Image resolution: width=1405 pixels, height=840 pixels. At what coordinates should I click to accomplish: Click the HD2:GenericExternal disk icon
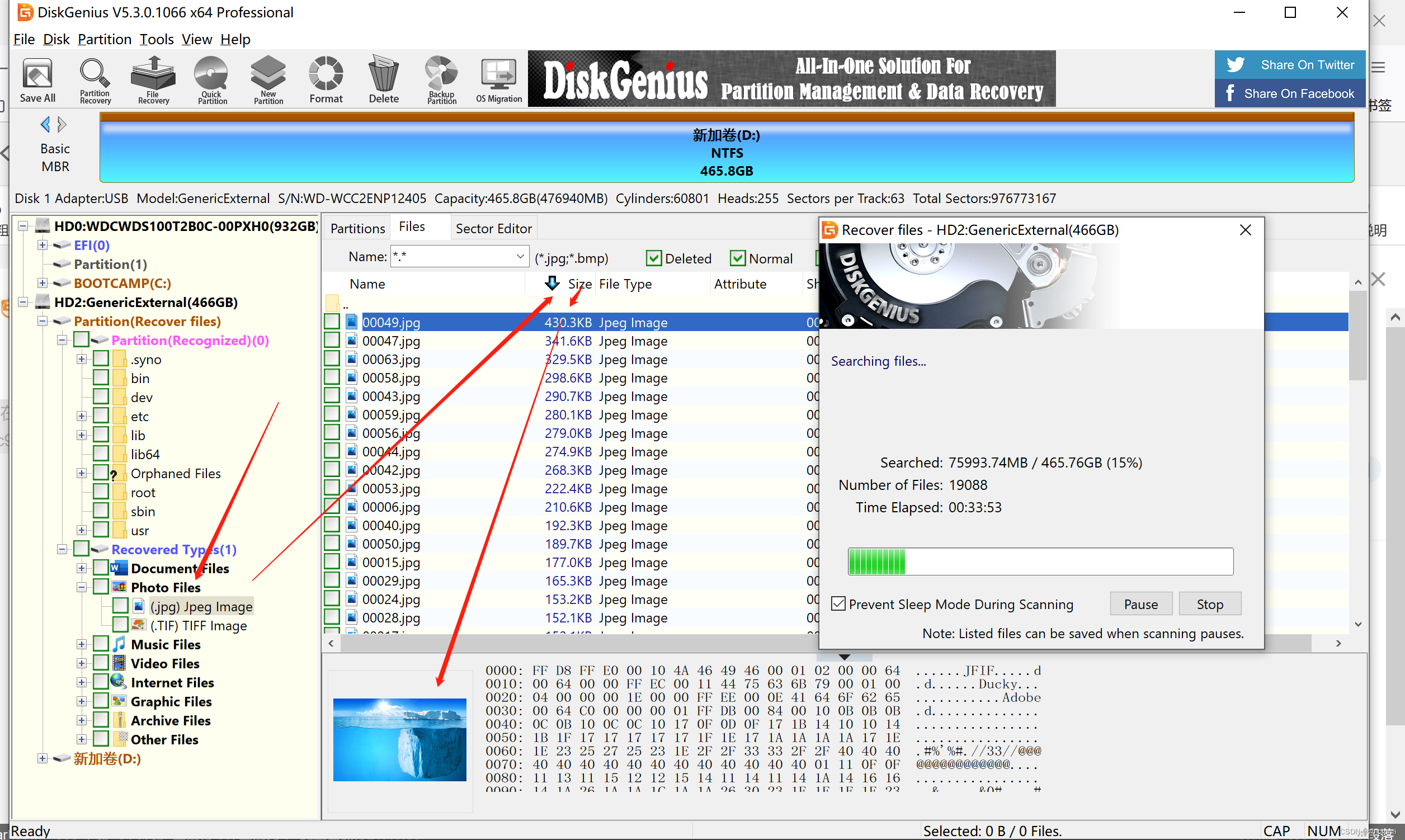click(43, 301)
